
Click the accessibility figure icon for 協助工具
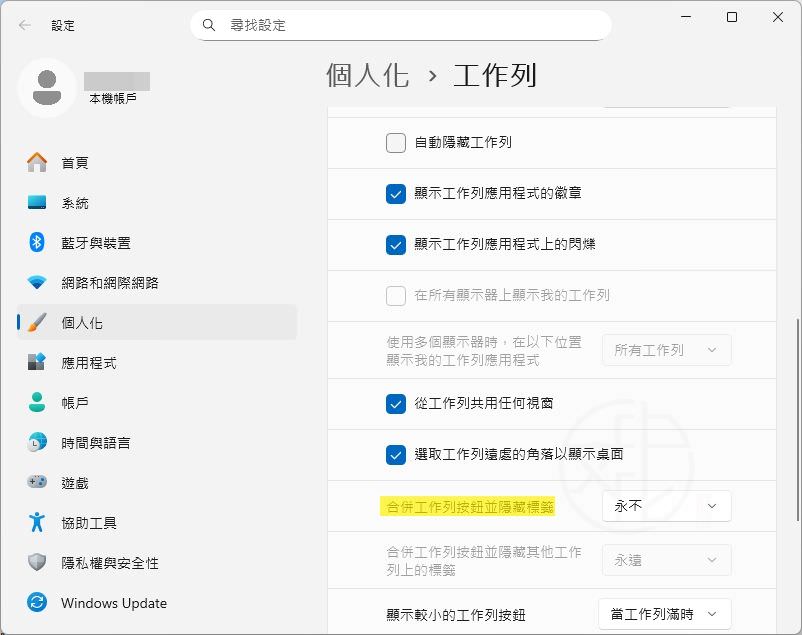point(37,522)
